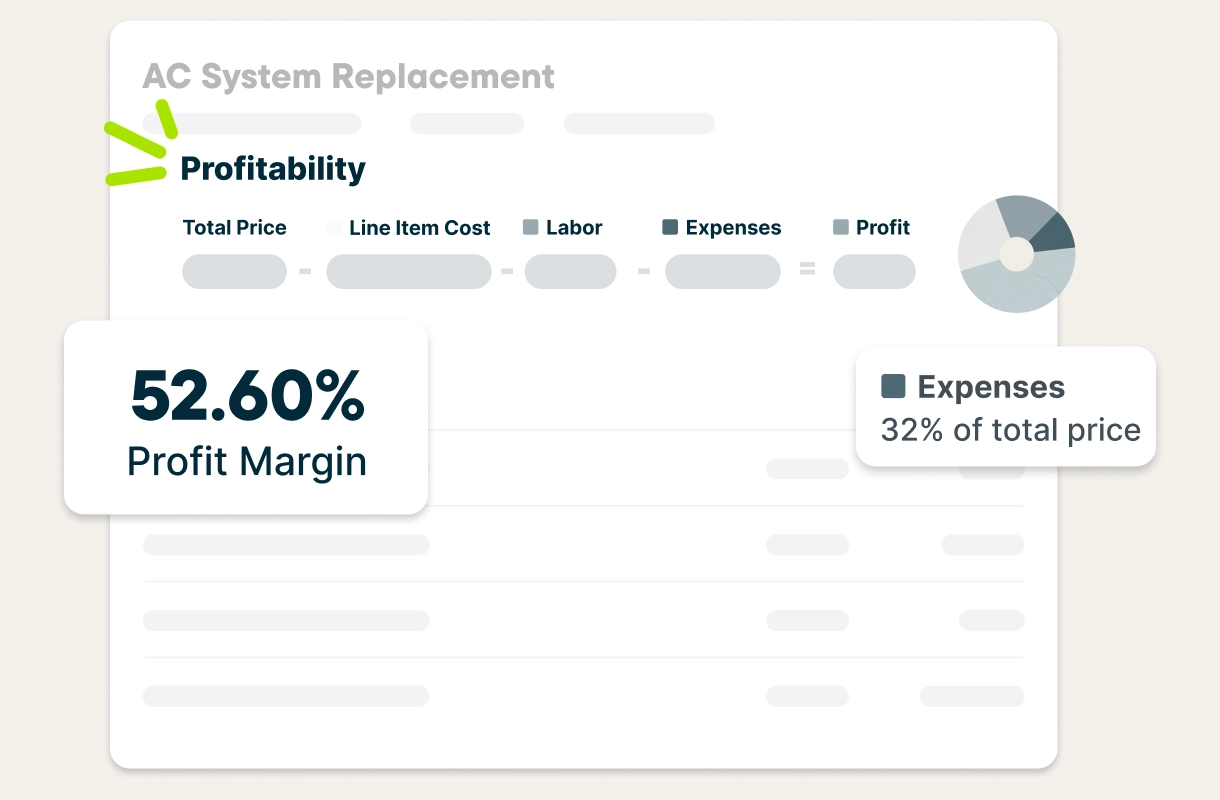Image resolution: width=1220 pixels, height=800 pixels.
Task: Click the Labor label
Action: [x=574, y=228]
